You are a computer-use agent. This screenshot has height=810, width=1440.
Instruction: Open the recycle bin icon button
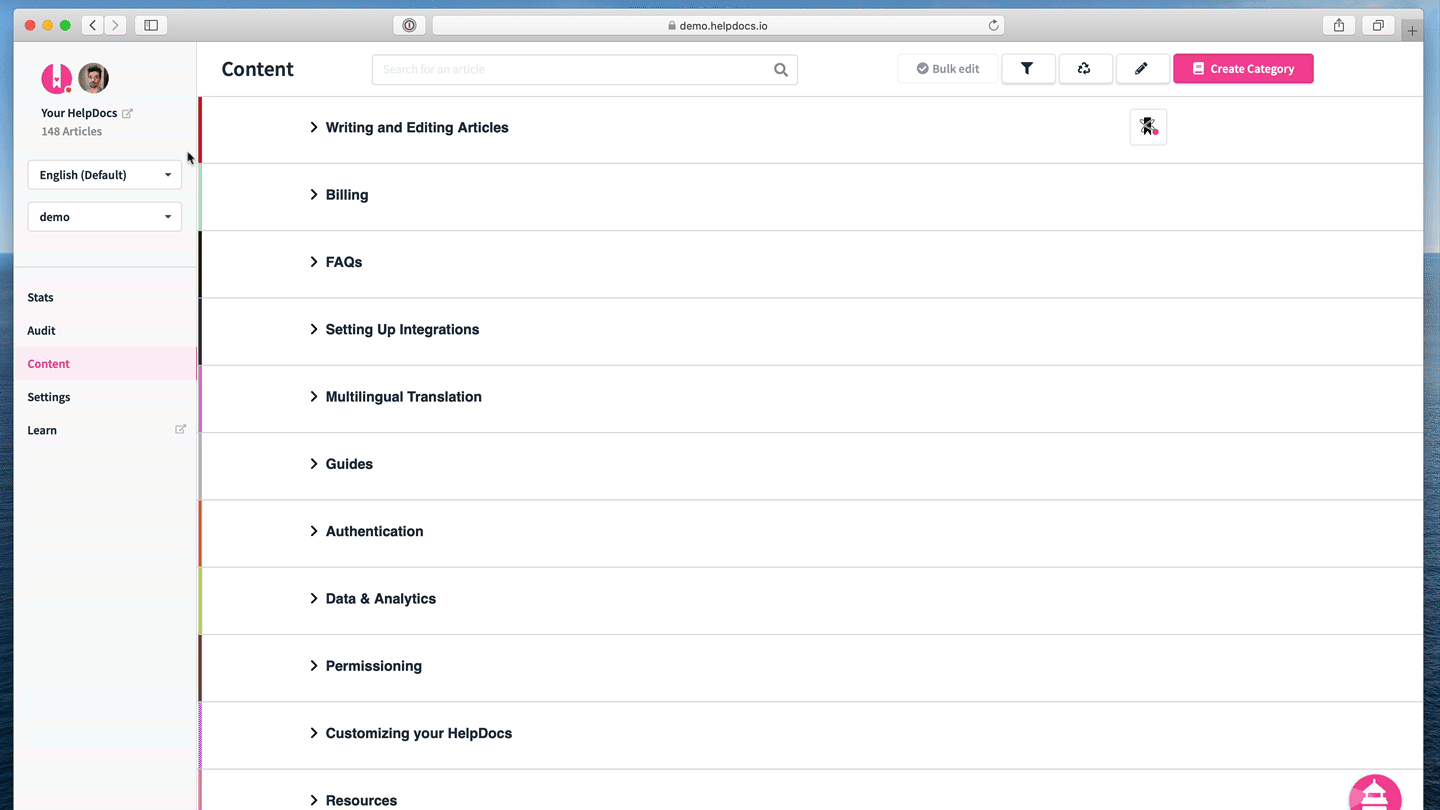1084,69
